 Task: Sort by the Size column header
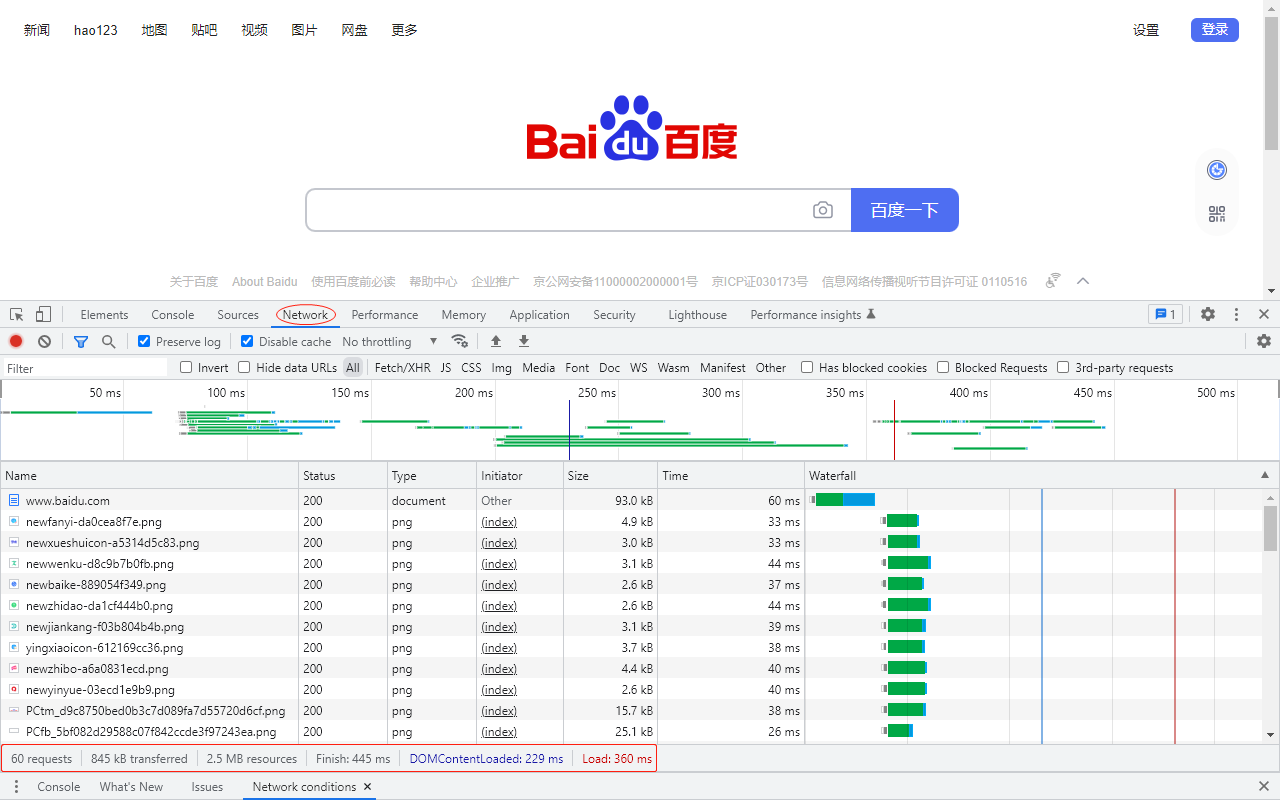(x=610, y=476)
